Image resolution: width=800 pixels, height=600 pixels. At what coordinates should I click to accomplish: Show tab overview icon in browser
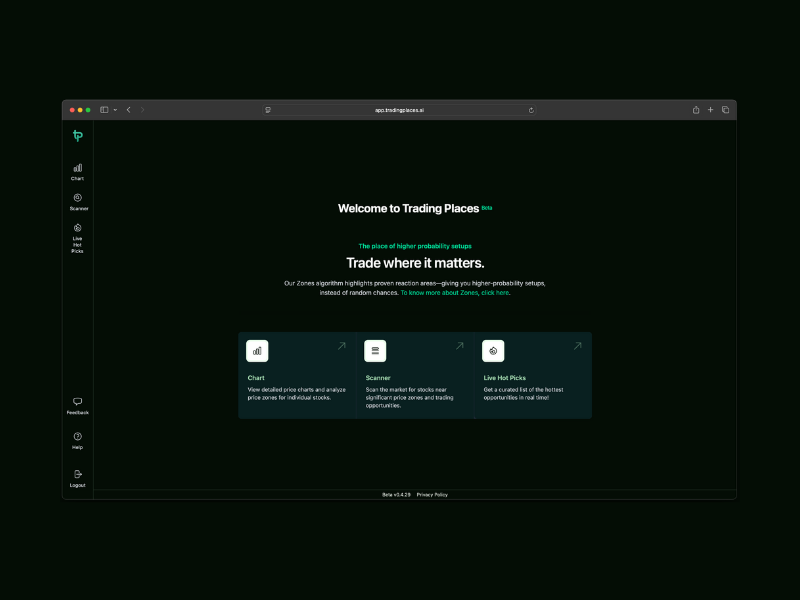(x=725, y=110)
